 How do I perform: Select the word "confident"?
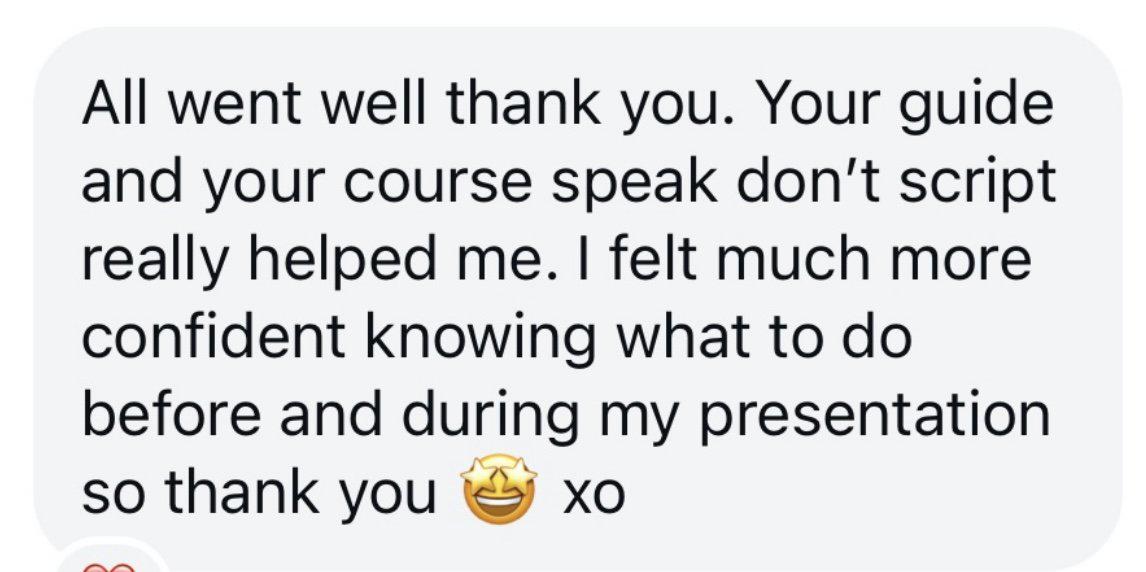click(213, 336)
